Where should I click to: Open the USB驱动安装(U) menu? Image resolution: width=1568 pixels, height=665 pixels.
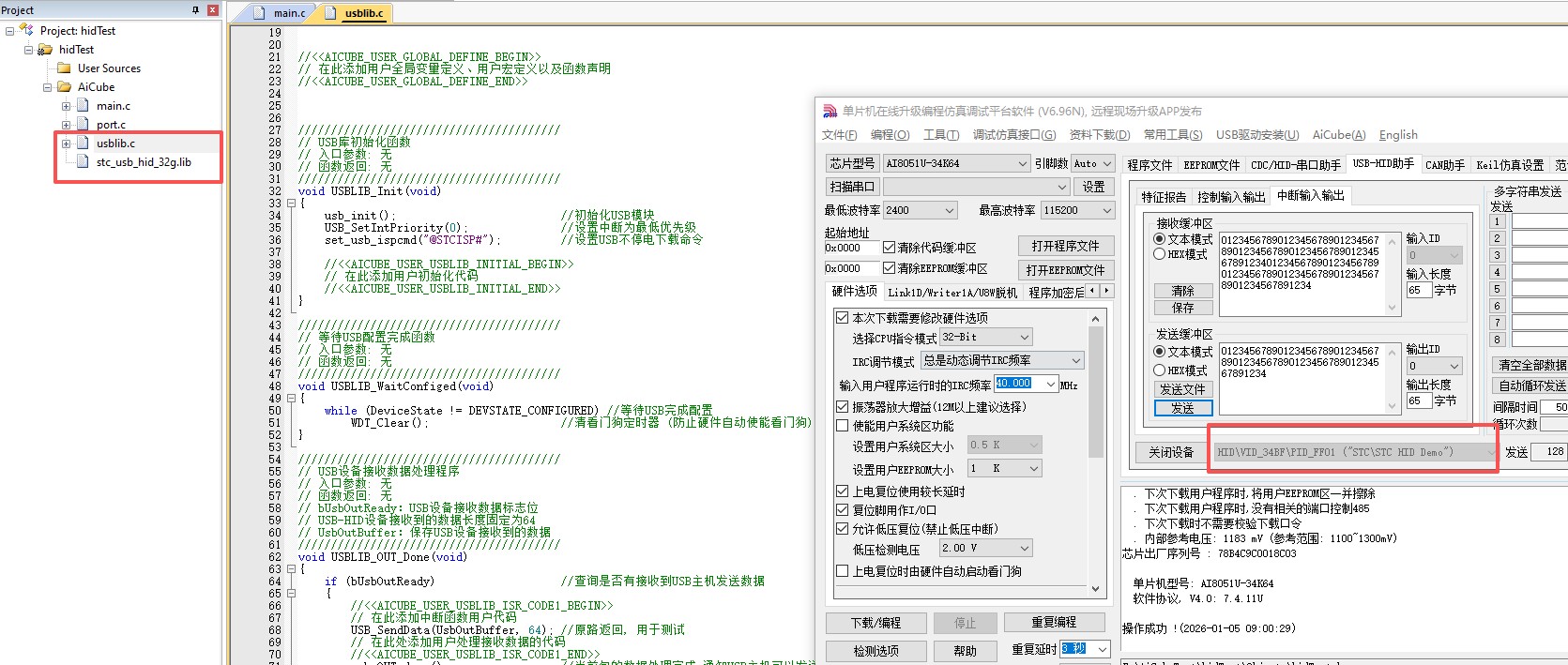click(x=1257, y=135)
